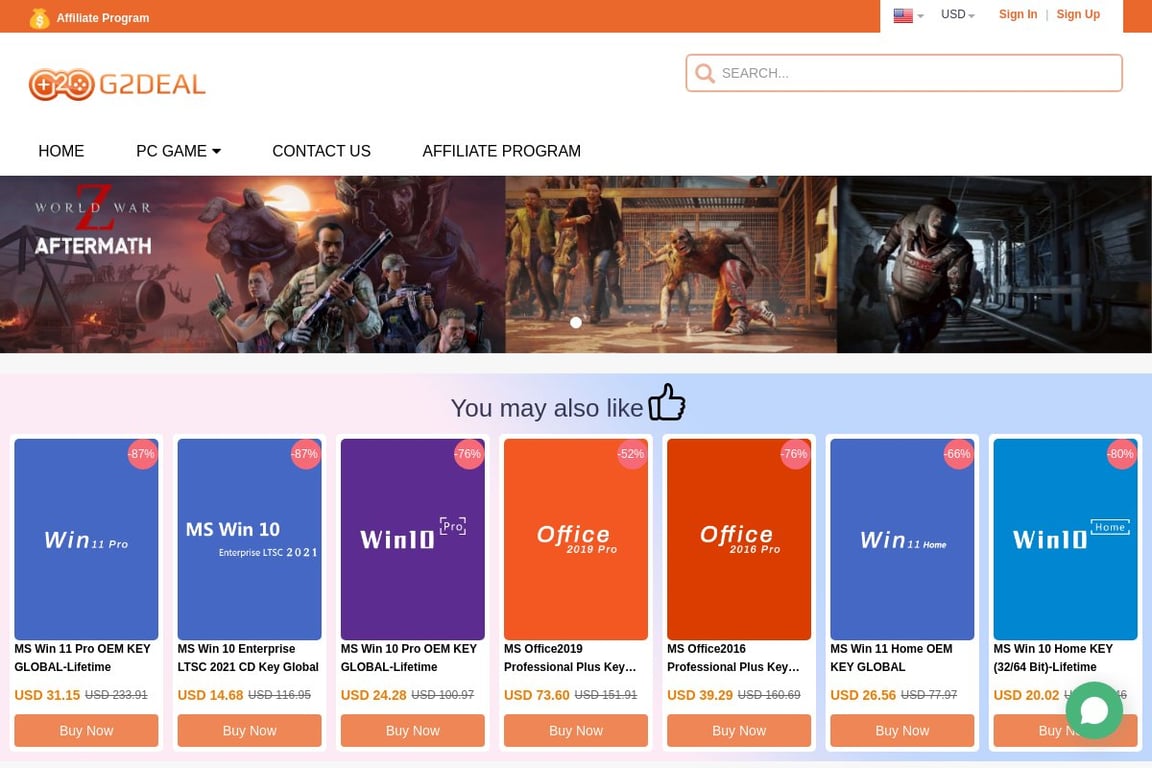Open the Win 11 Home product image
Viewport: 1152px width, 768px height.
[x=901, y=539]
